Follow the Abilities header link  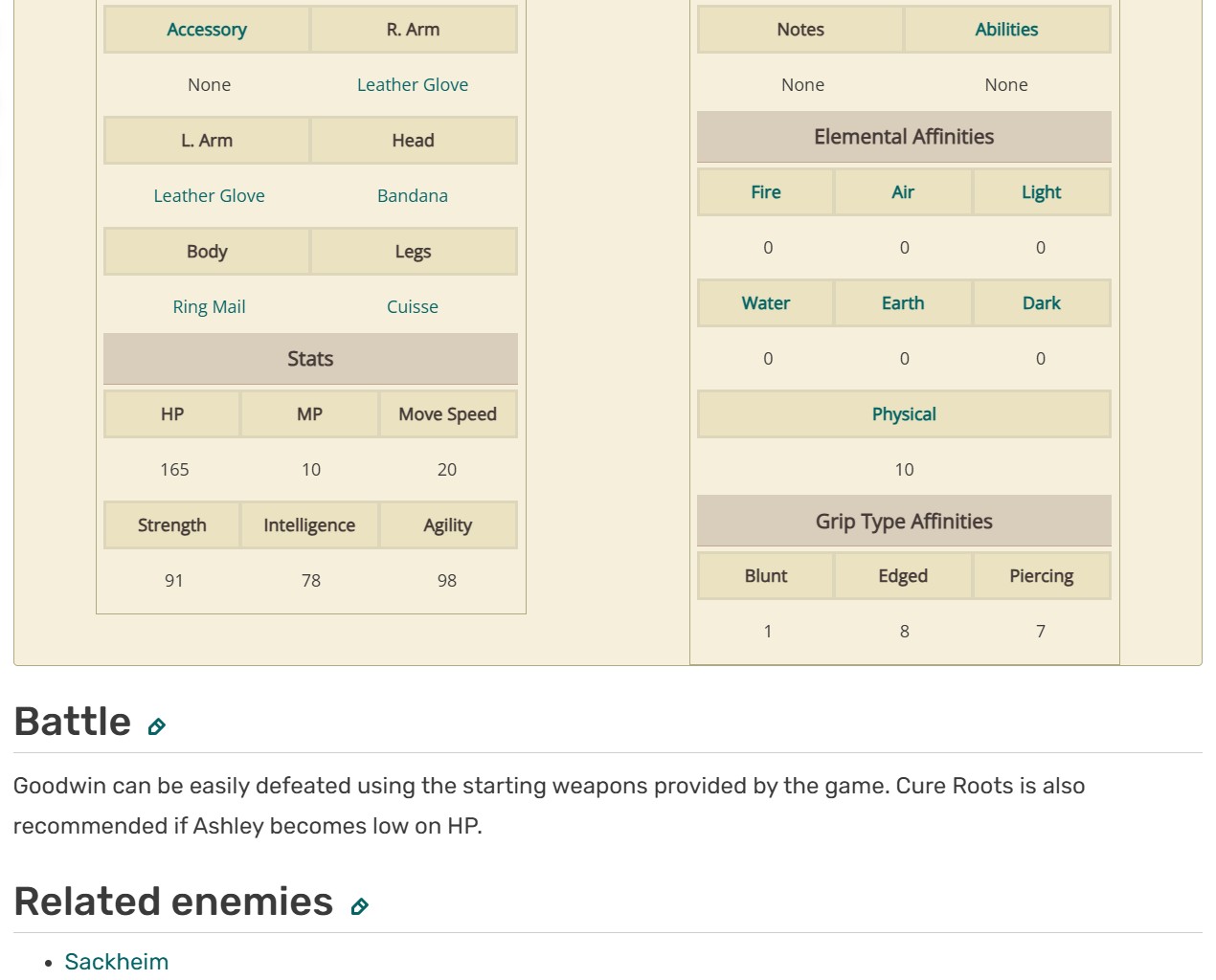[x=1006, y=30]
